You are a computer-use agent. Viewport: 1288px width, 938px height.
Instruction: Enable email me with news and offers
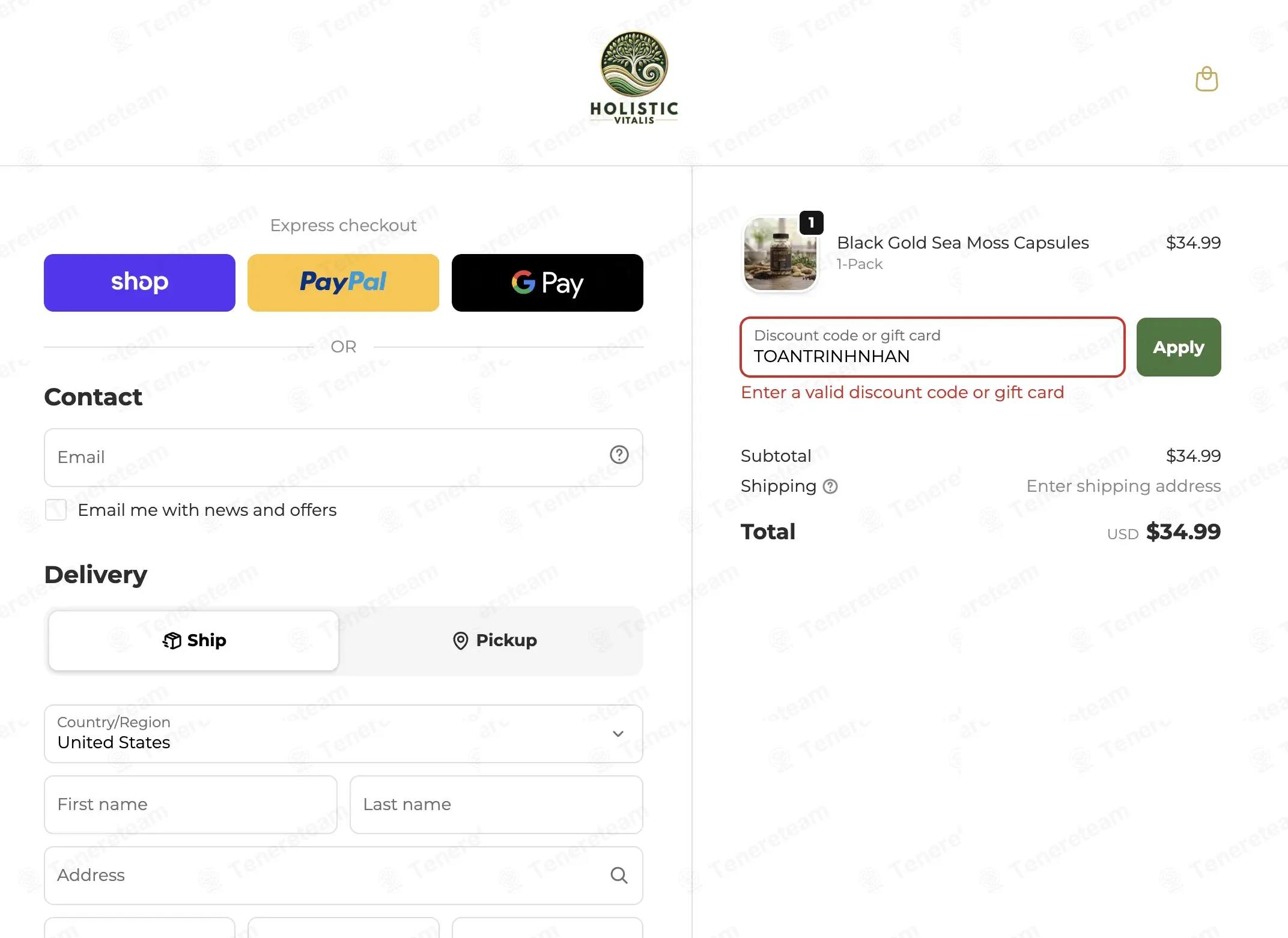[x=56, y=510]
